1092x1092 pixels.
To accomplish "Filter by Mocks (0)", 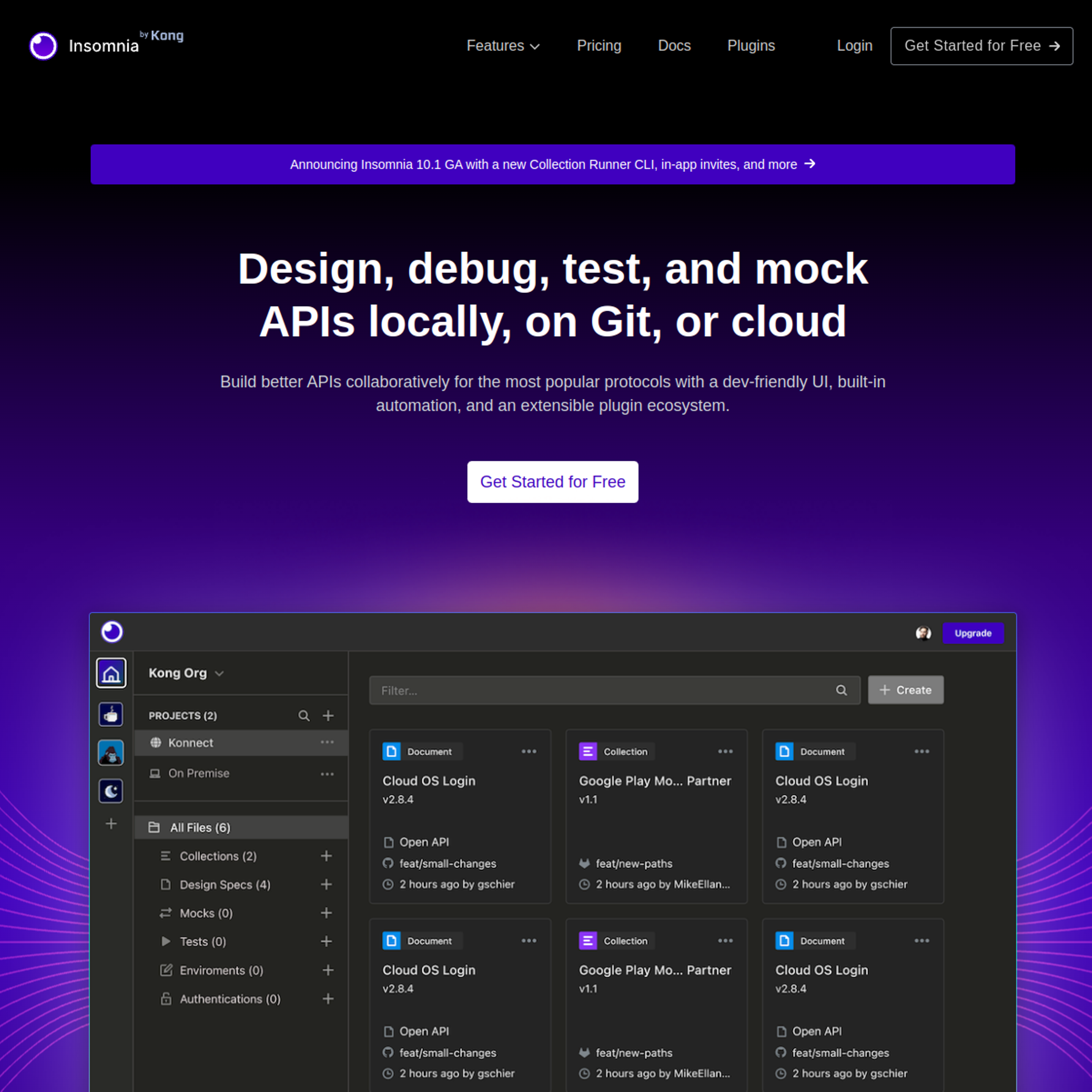I will coord(206,913).
